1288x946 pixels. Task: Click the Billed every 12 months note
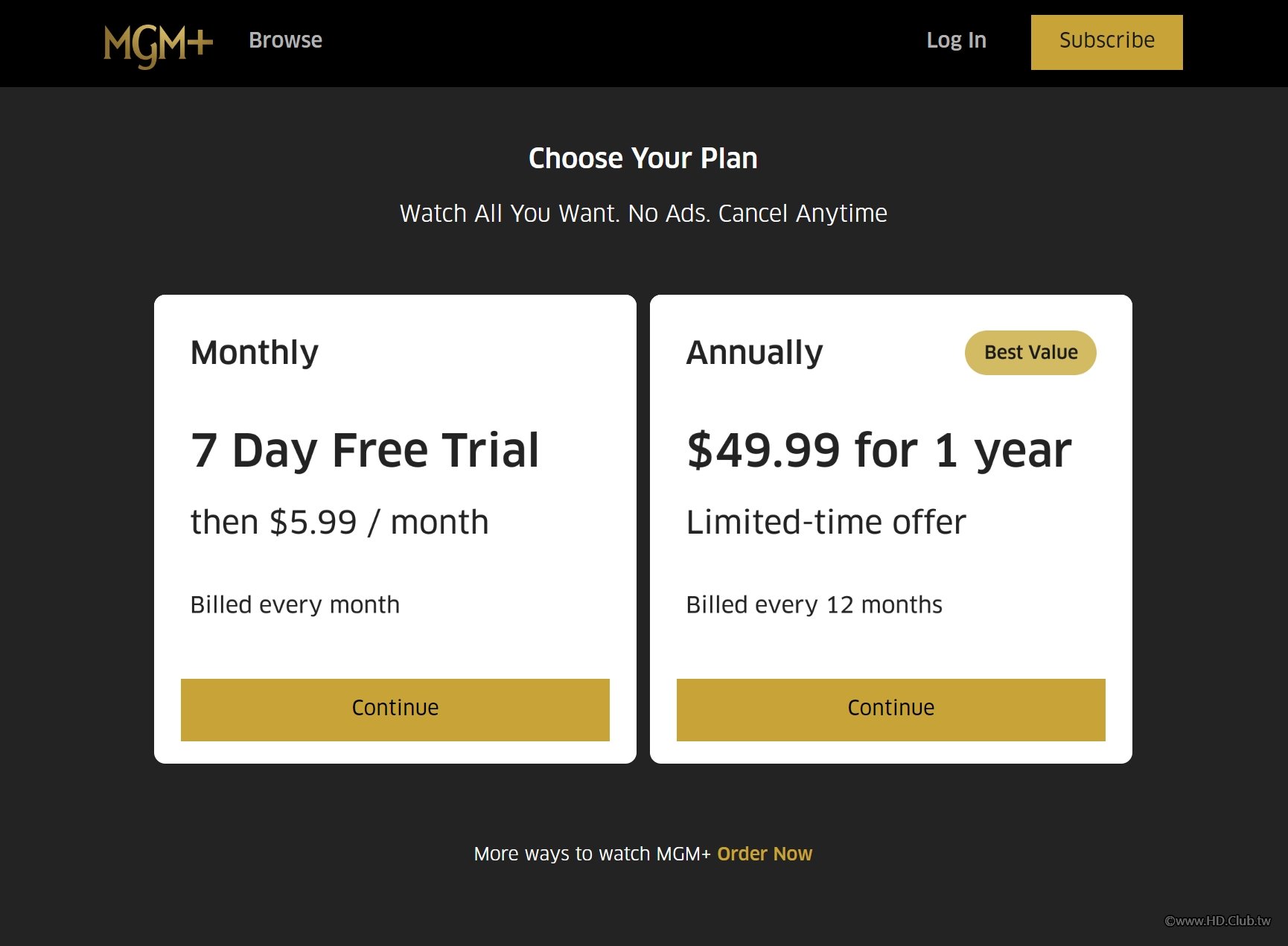pos(814,604)
